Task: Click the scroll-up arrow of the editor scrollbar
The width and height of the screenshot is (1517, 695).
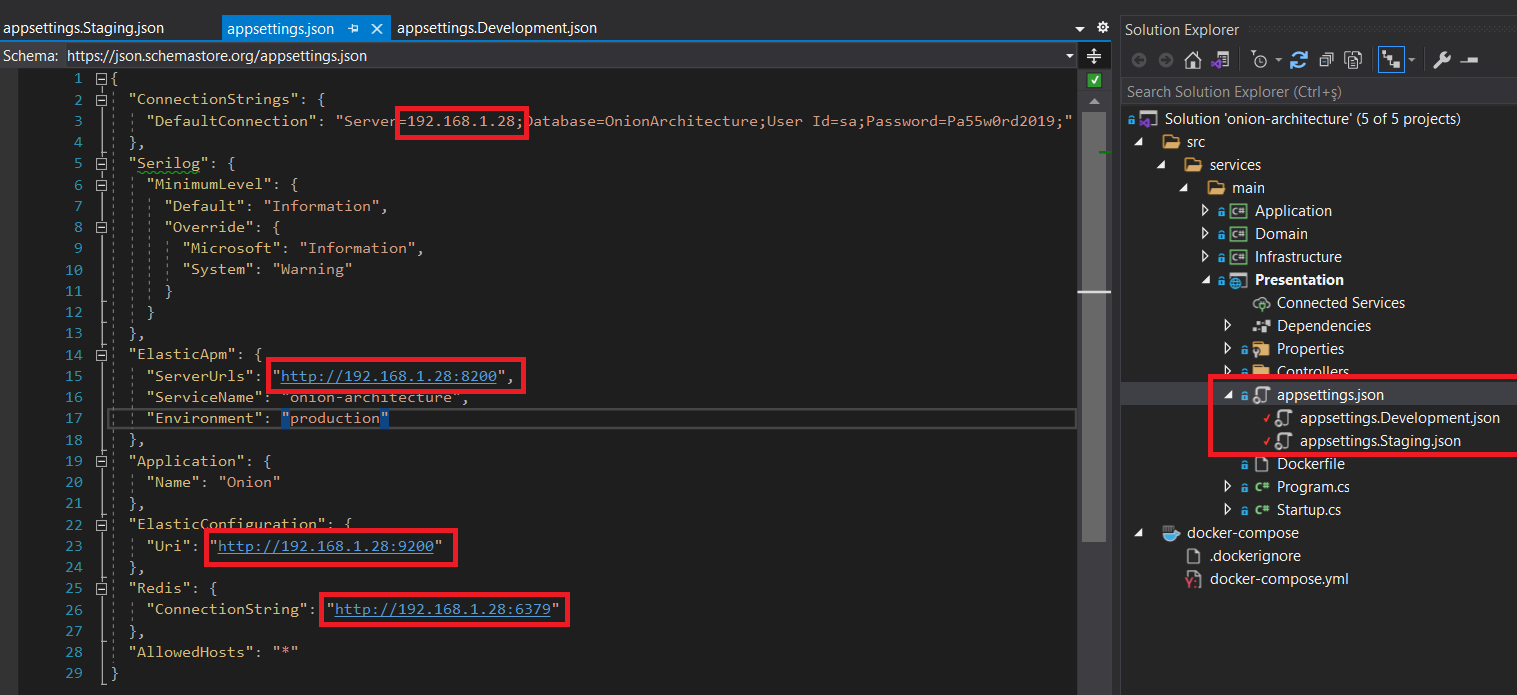Action: coord(1094,102)
